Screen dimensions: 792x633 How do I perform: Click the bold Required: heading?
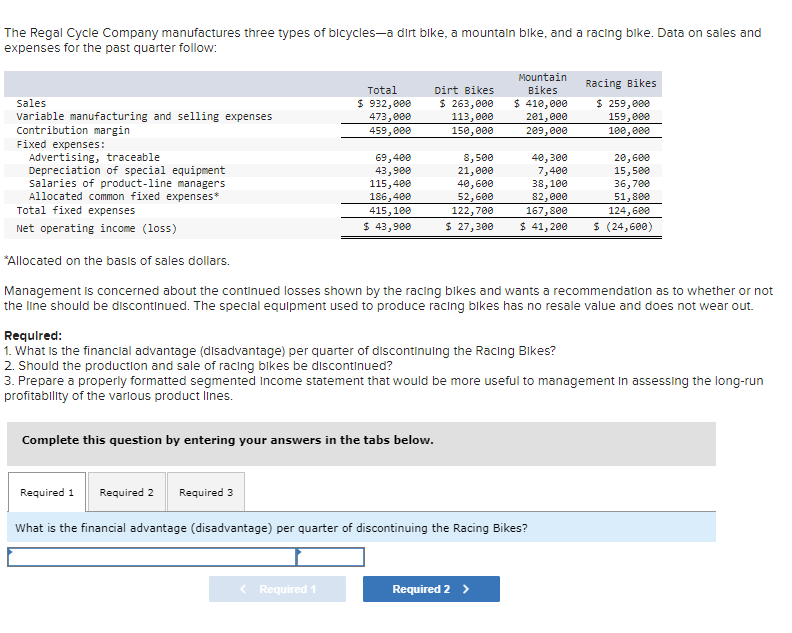pyautogui.click(x=33, y=335)
